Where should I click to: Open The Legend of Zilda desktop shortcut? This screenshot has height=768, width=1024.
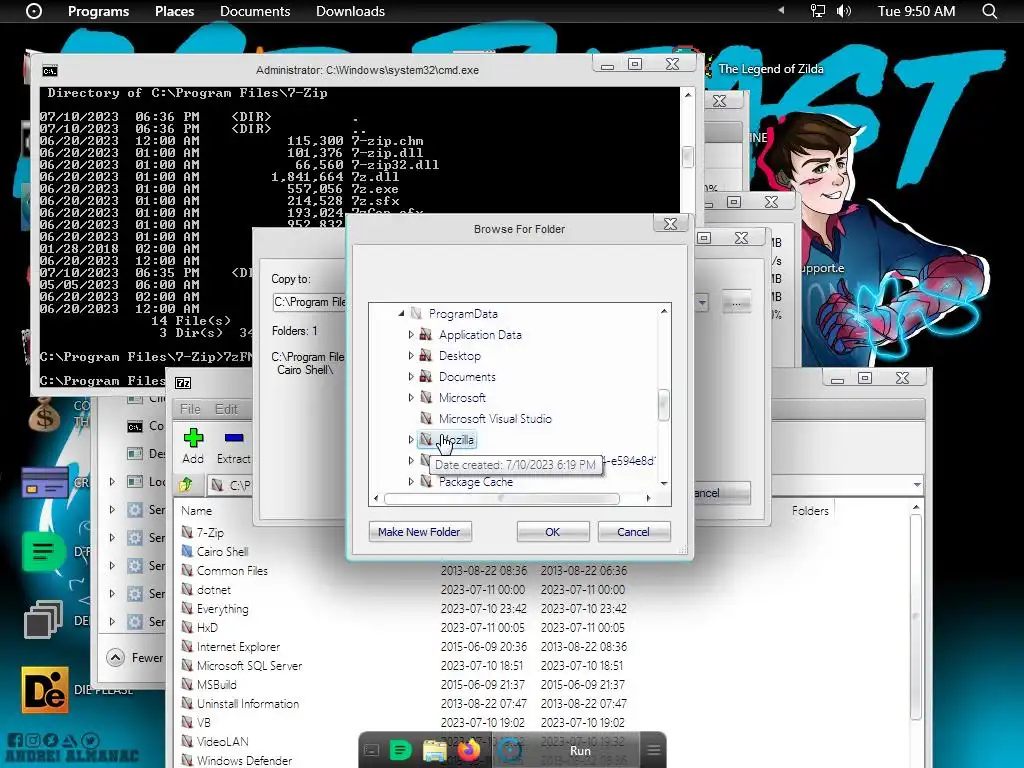point(771,69)
